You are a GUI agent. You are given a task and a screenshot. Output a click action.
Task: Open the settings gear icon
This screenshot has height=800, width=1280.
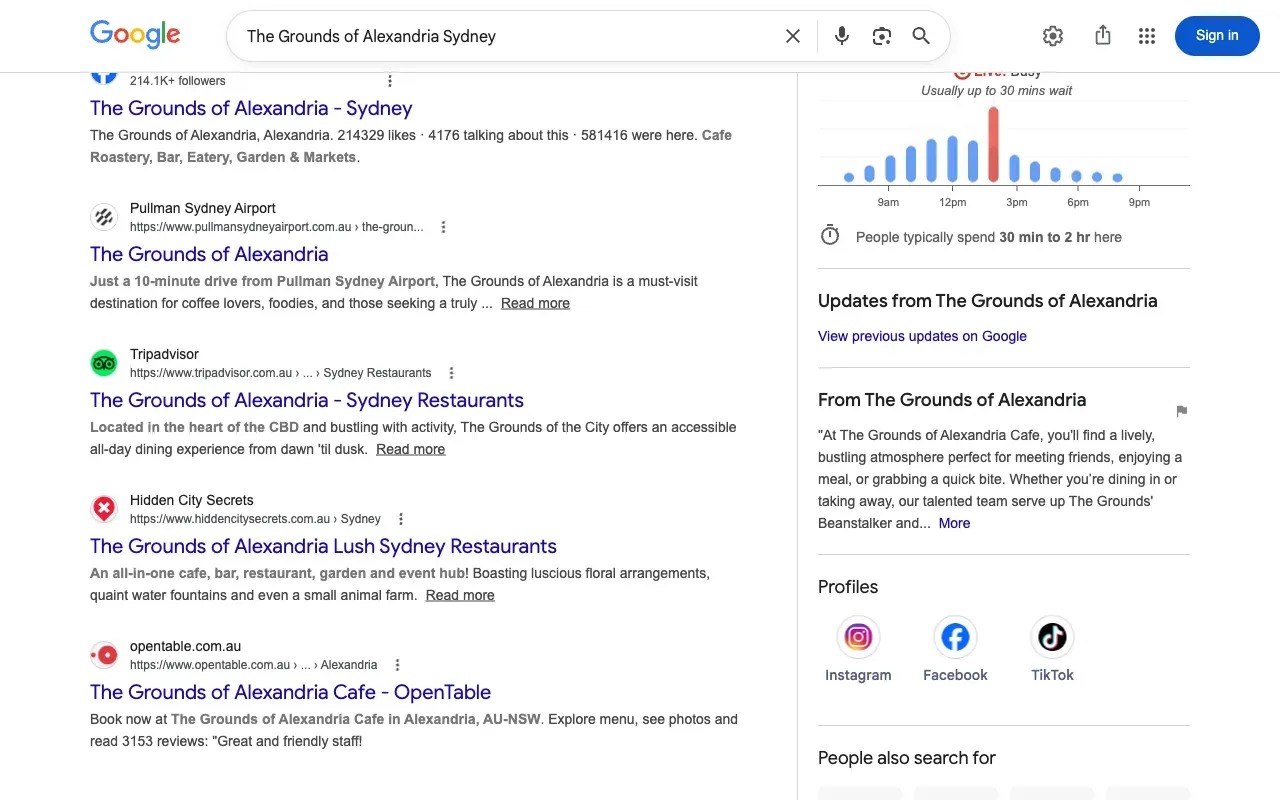(x=1053, y=36)
